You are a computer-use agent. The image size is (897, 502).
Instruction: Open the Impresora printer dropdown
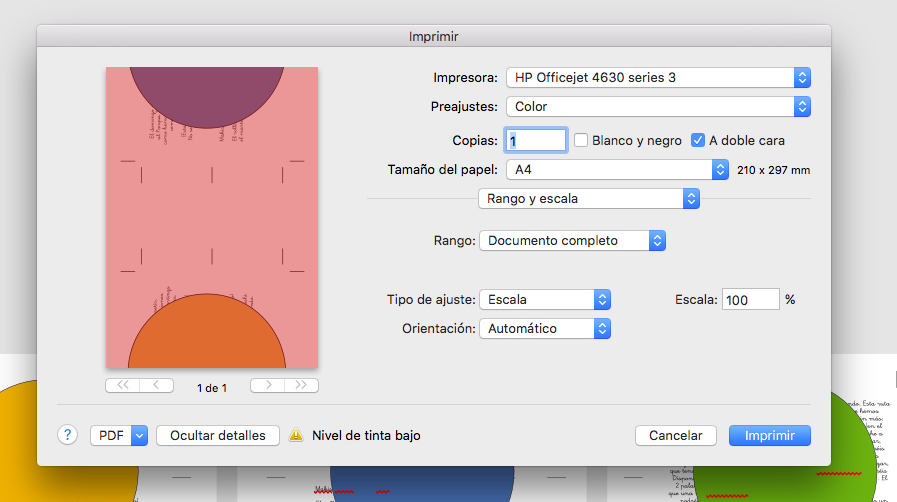click(658, 78)
